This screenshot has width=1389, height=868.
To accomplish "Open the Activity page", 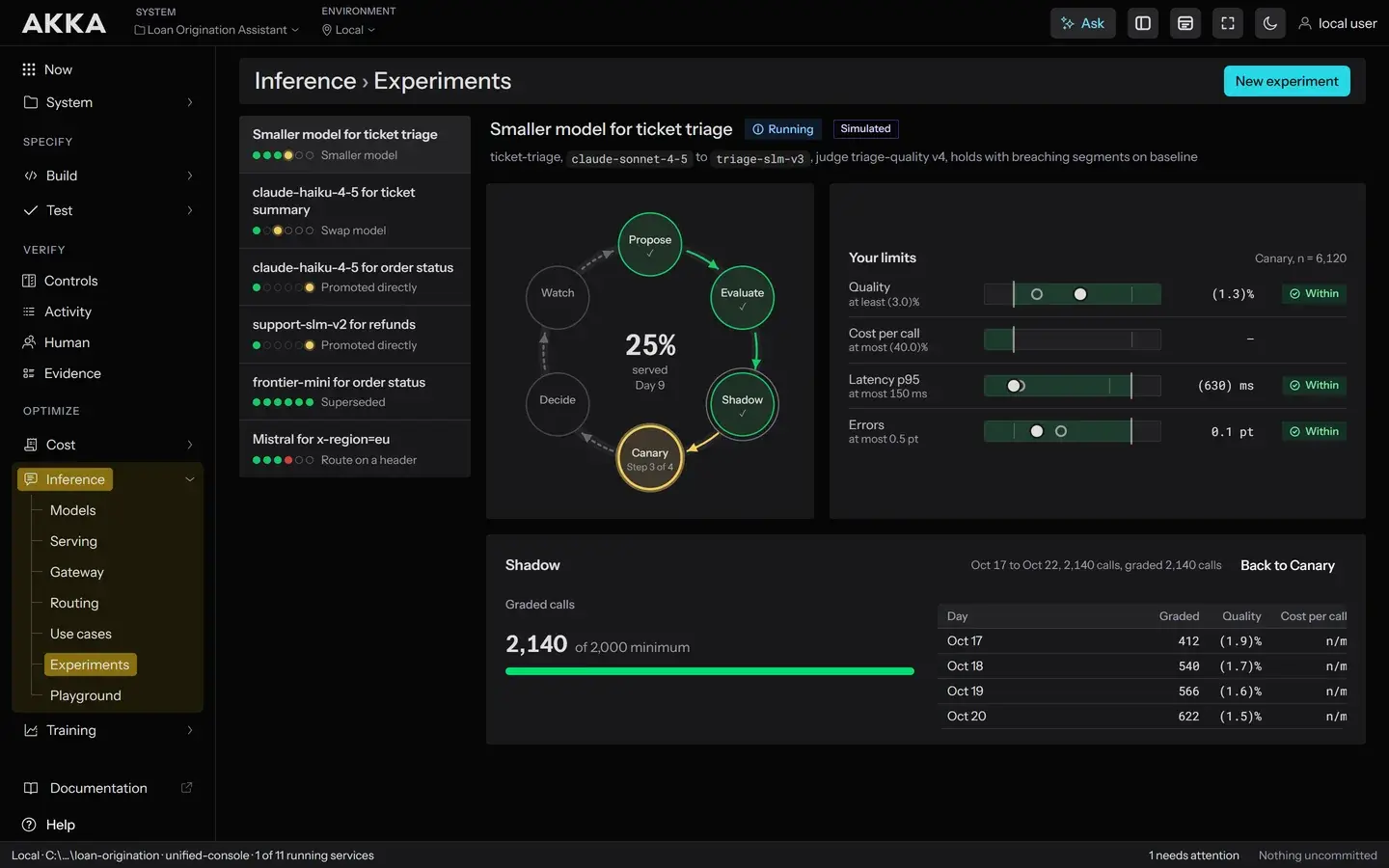I will coord(68,312).
